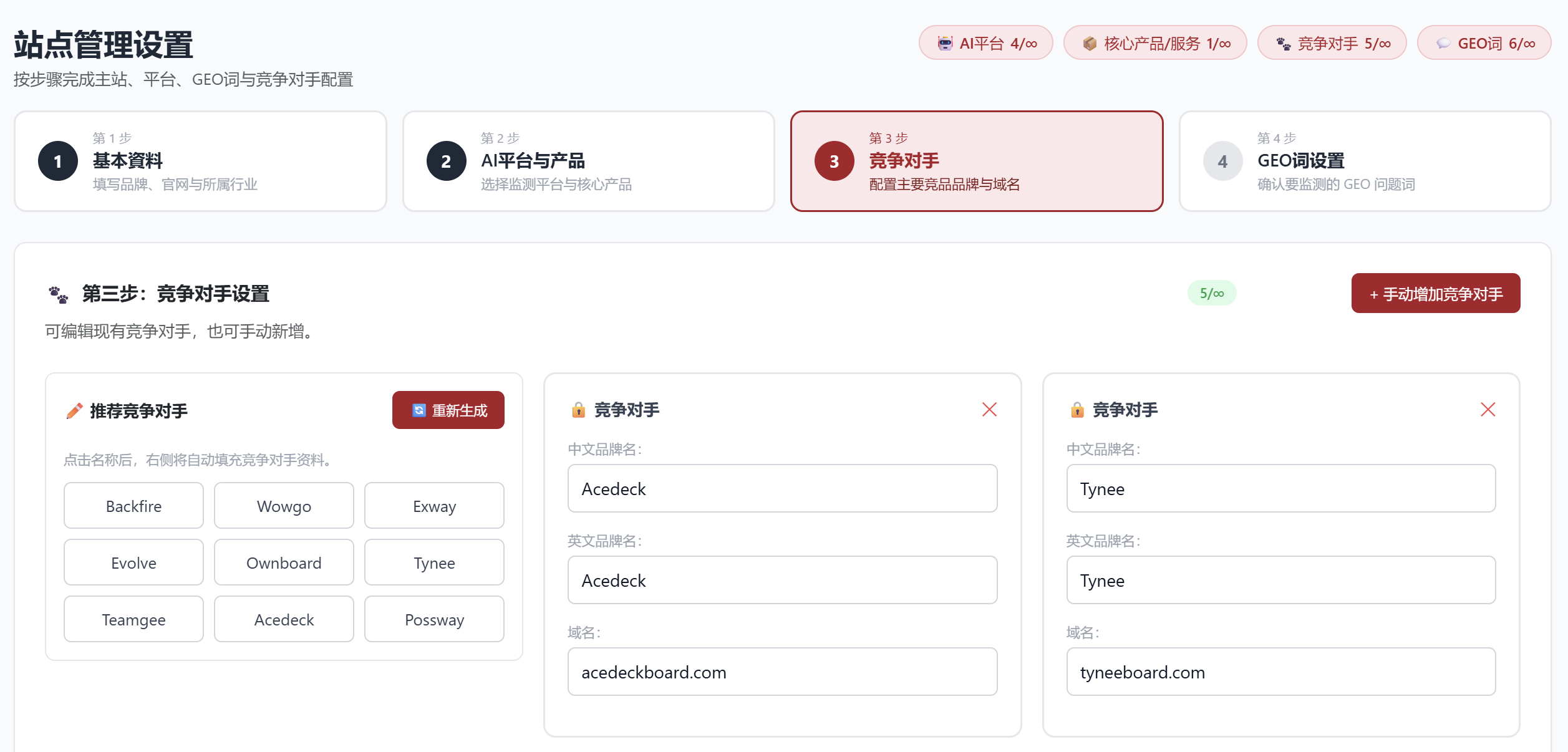Click the lock icon on Acedeck card
Screen dimensions: 1568x752
(x=578, y=410)
